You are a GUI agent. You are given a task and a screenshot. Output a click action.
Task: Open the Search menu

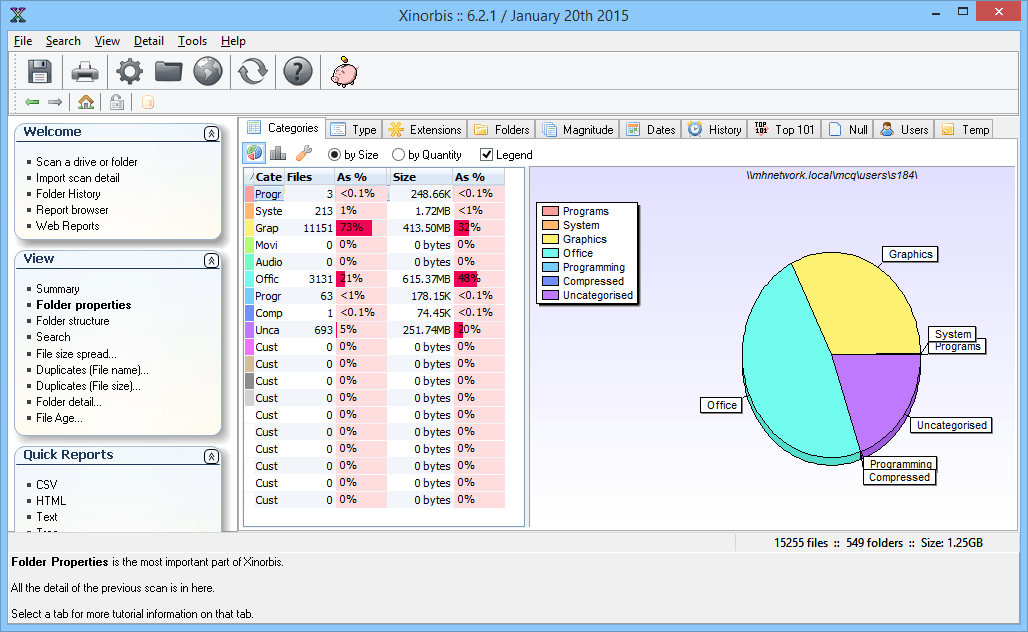[x=63, y=41]
